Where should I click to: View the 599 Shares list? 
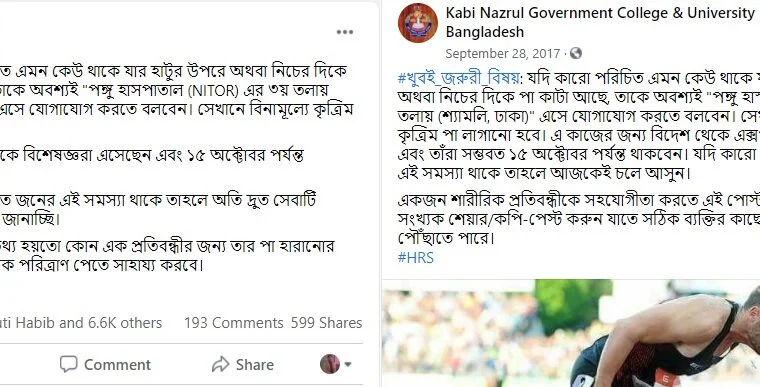pyautogui.click(x=326, y=323)
